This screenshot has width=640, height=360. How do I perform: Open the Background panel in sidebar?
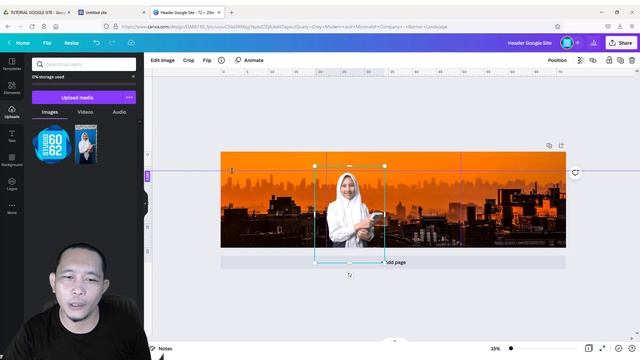tap(12, 160)
